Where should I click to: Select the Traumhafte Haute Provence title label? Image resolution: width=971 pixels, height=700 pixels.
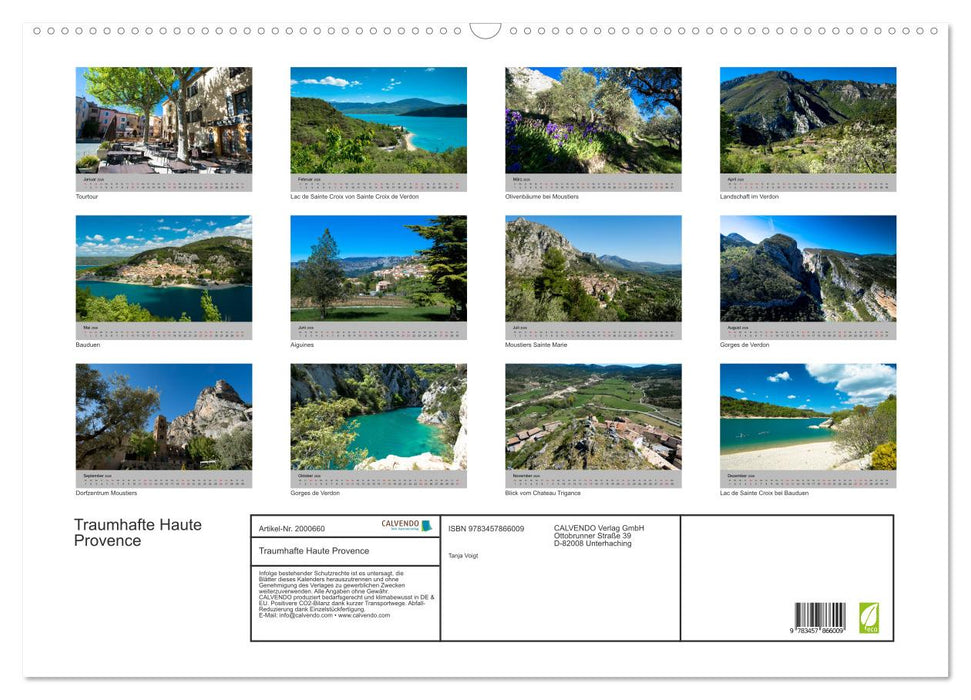314,550
